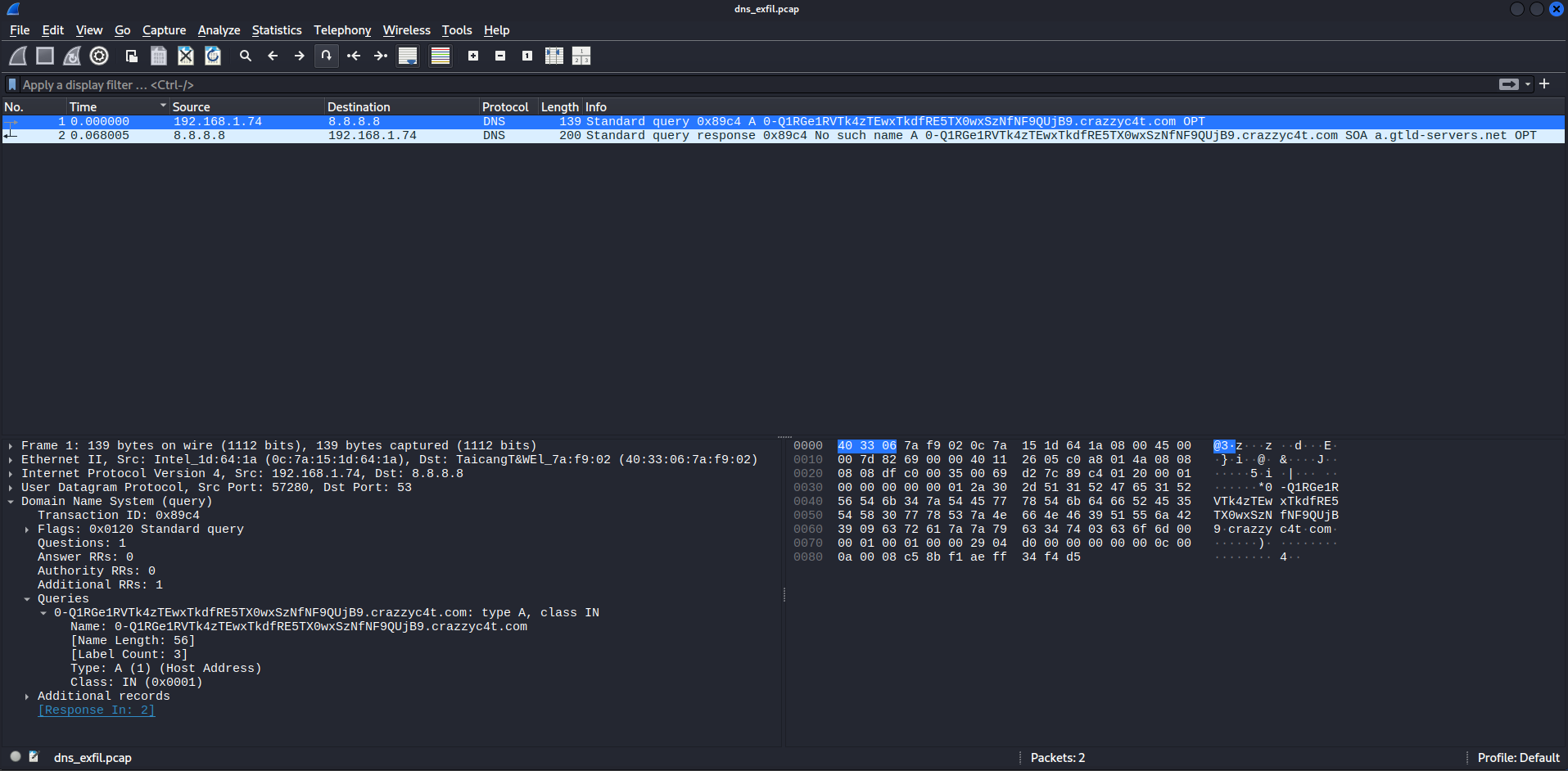Select packet 1 standard query row
Viewport: 1568px width, 771px height.
(x=783, y=122)
